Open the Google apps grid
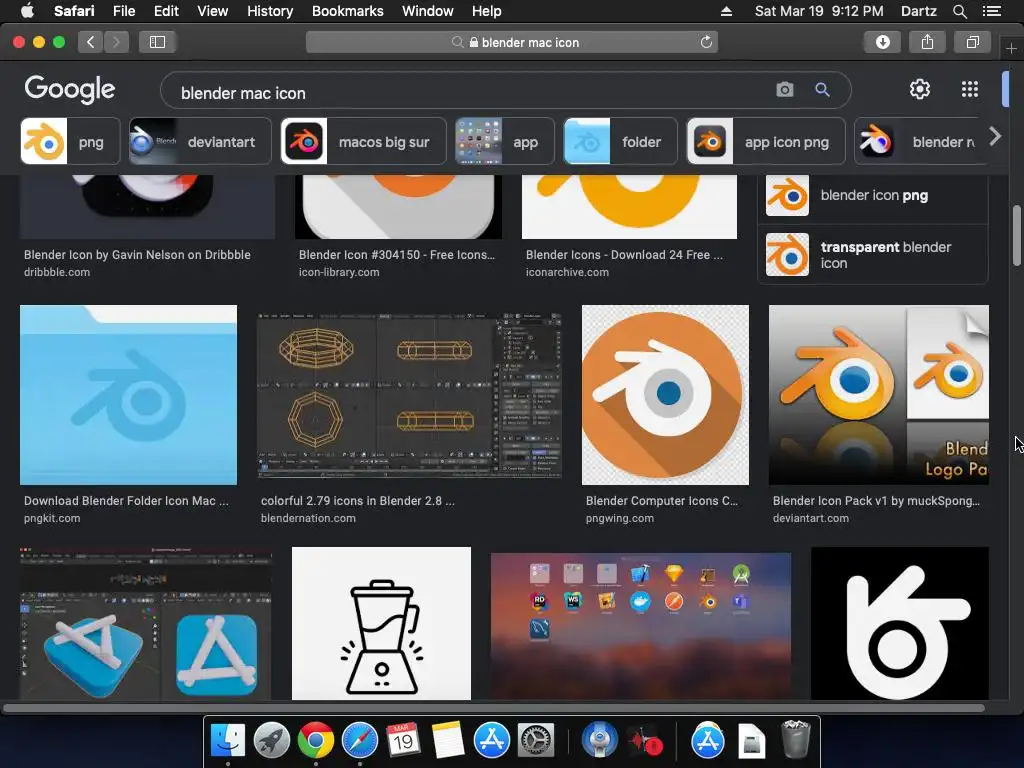The width and height of the screenshot is (1024, 768). click(970, 89)
